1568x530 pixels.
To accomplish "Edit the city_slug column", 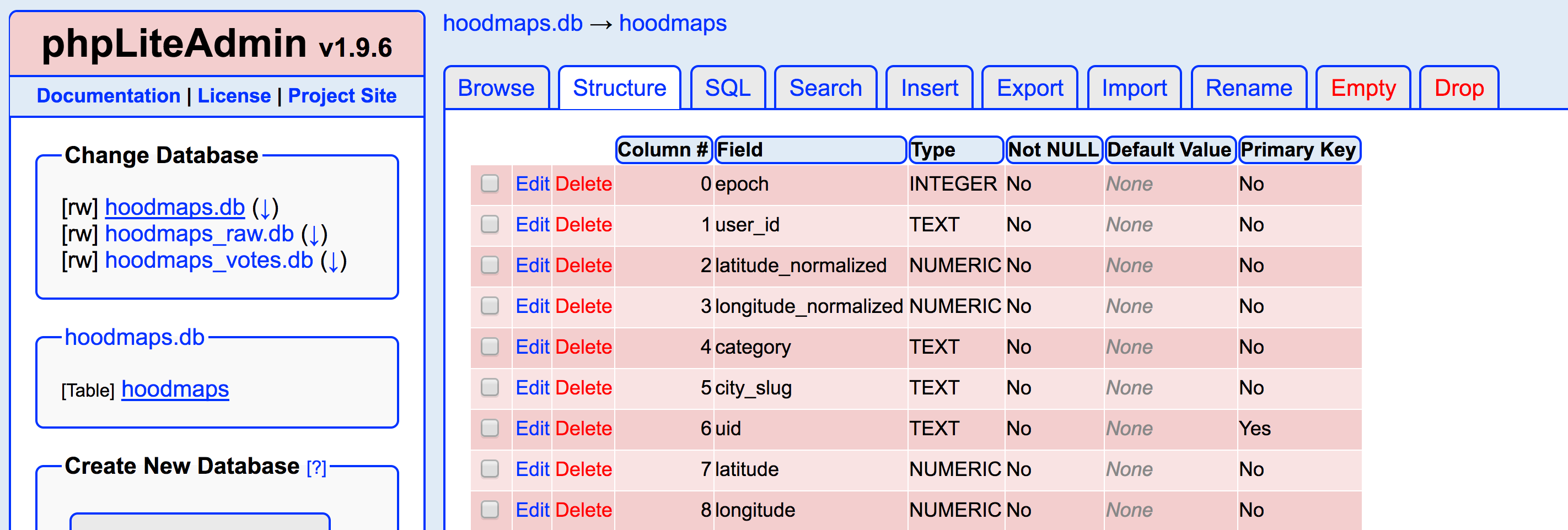I will (533, 388).
